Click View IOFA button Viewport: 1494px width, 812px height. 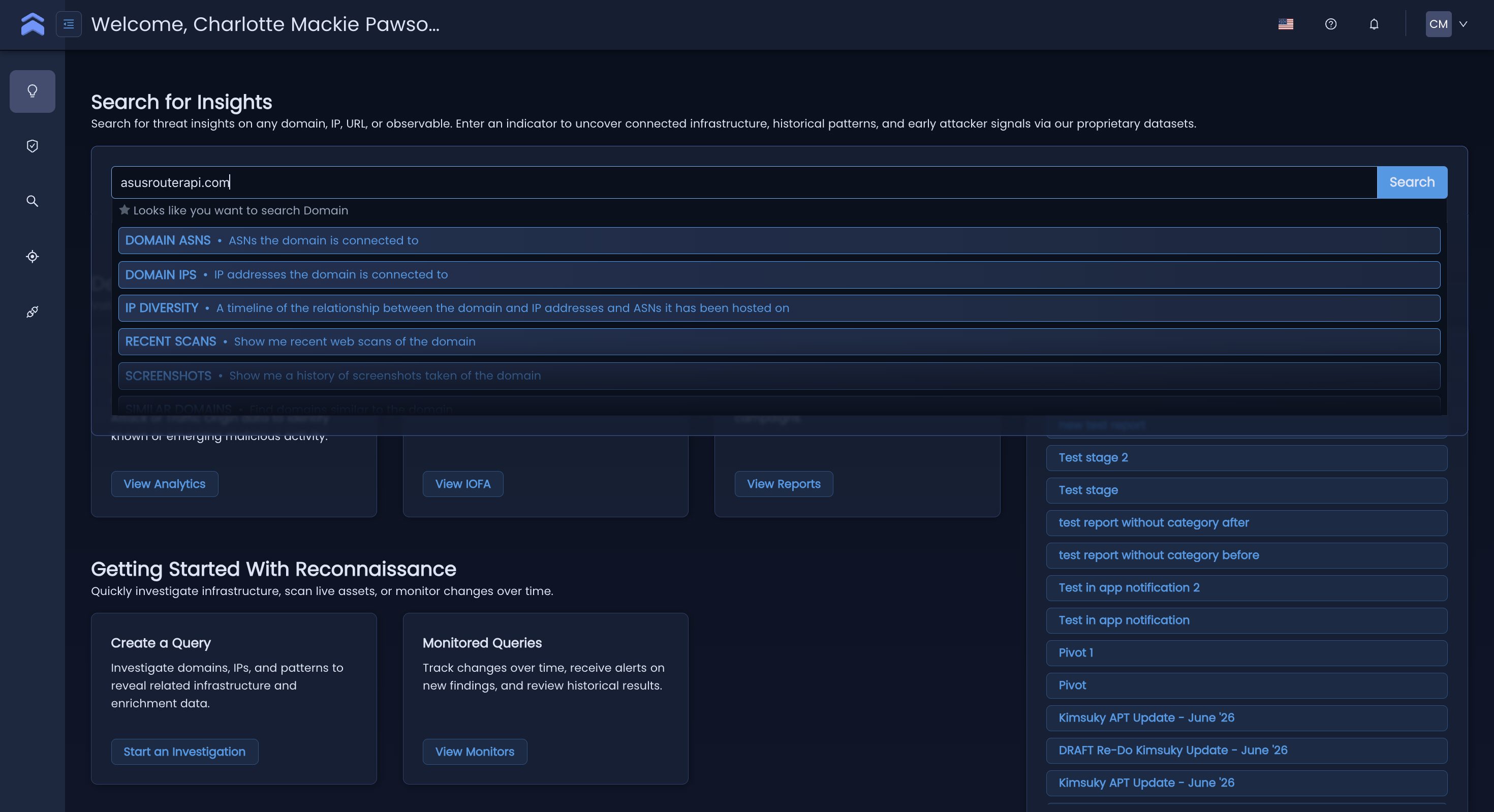pos(463,484)
